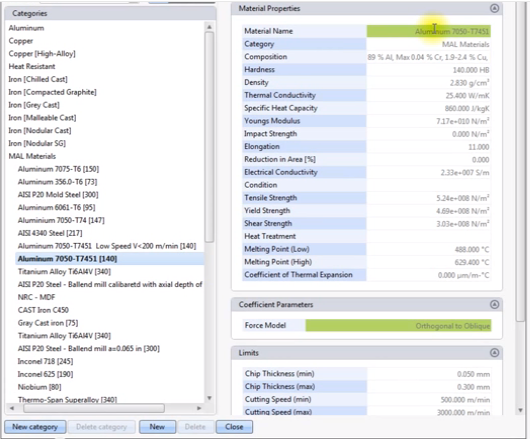This screenshot has height=439, width=530.
Task: Click Category value MAL Materials
Action: (x=466, y=45)
